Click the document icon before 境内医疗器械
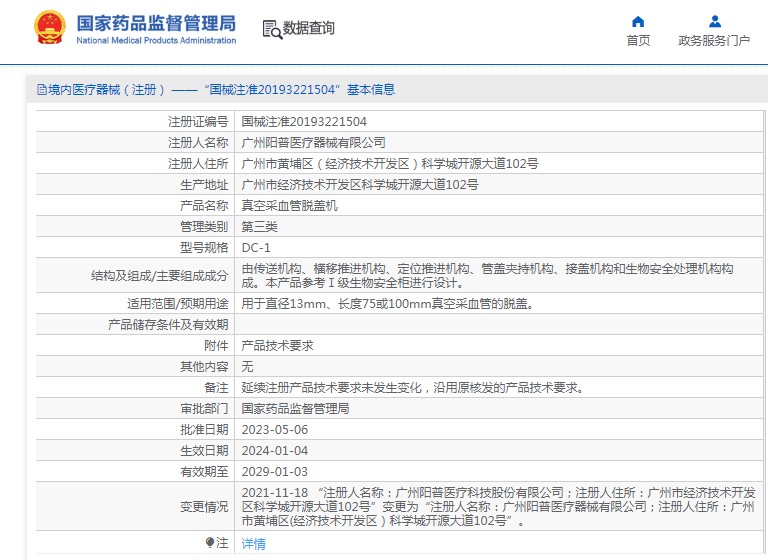768x560 pixels. coord(42,90)
